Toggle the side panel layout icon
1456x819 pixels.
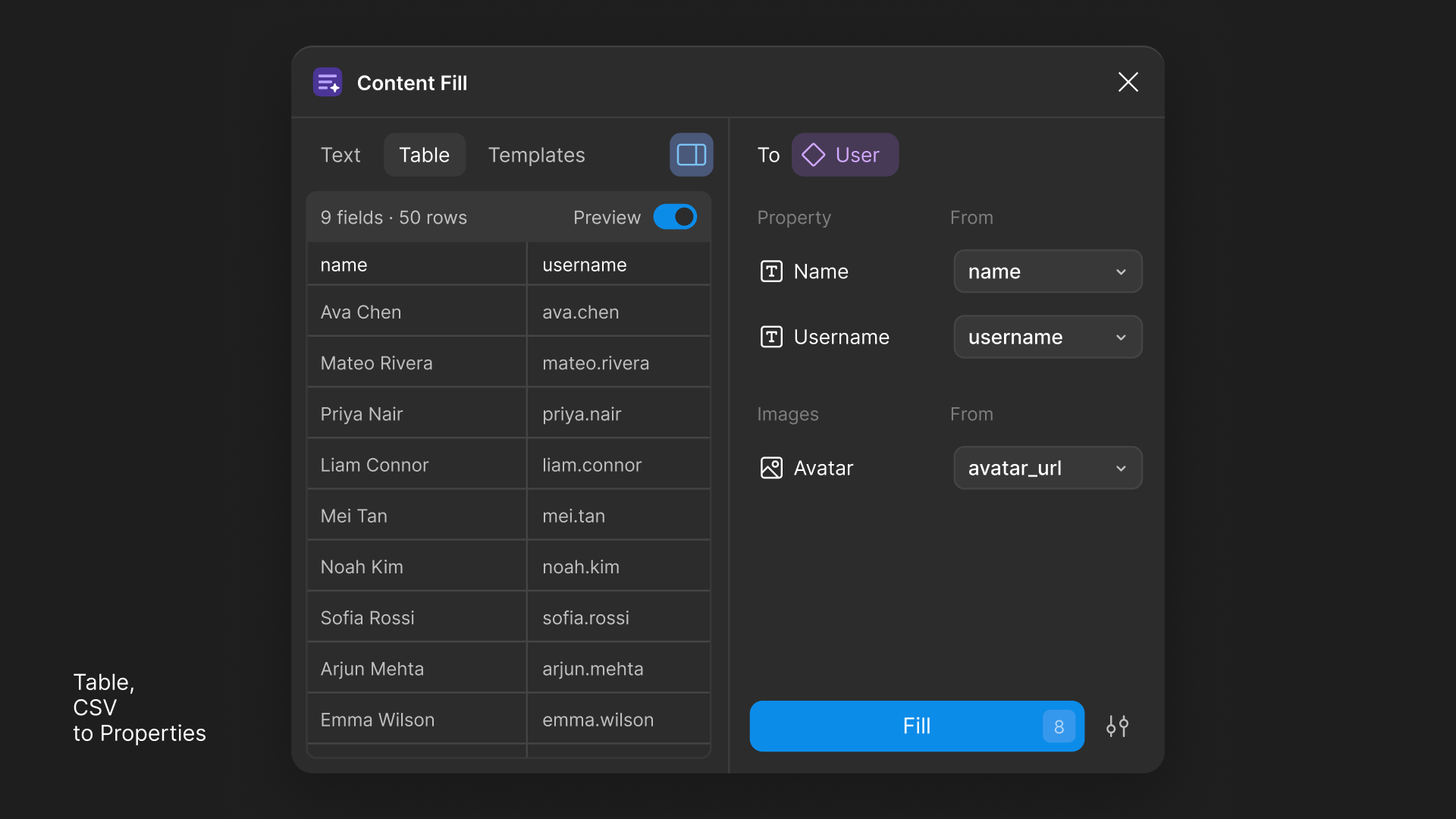691,155
